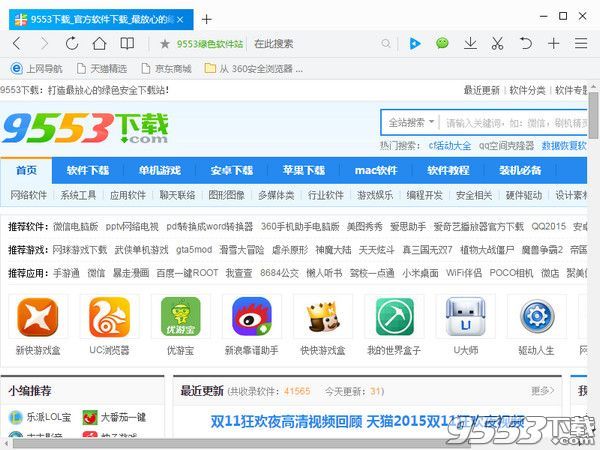The image size is (600, 450).
Task: Bookmark page with the star icon
Action: point(165,44)
